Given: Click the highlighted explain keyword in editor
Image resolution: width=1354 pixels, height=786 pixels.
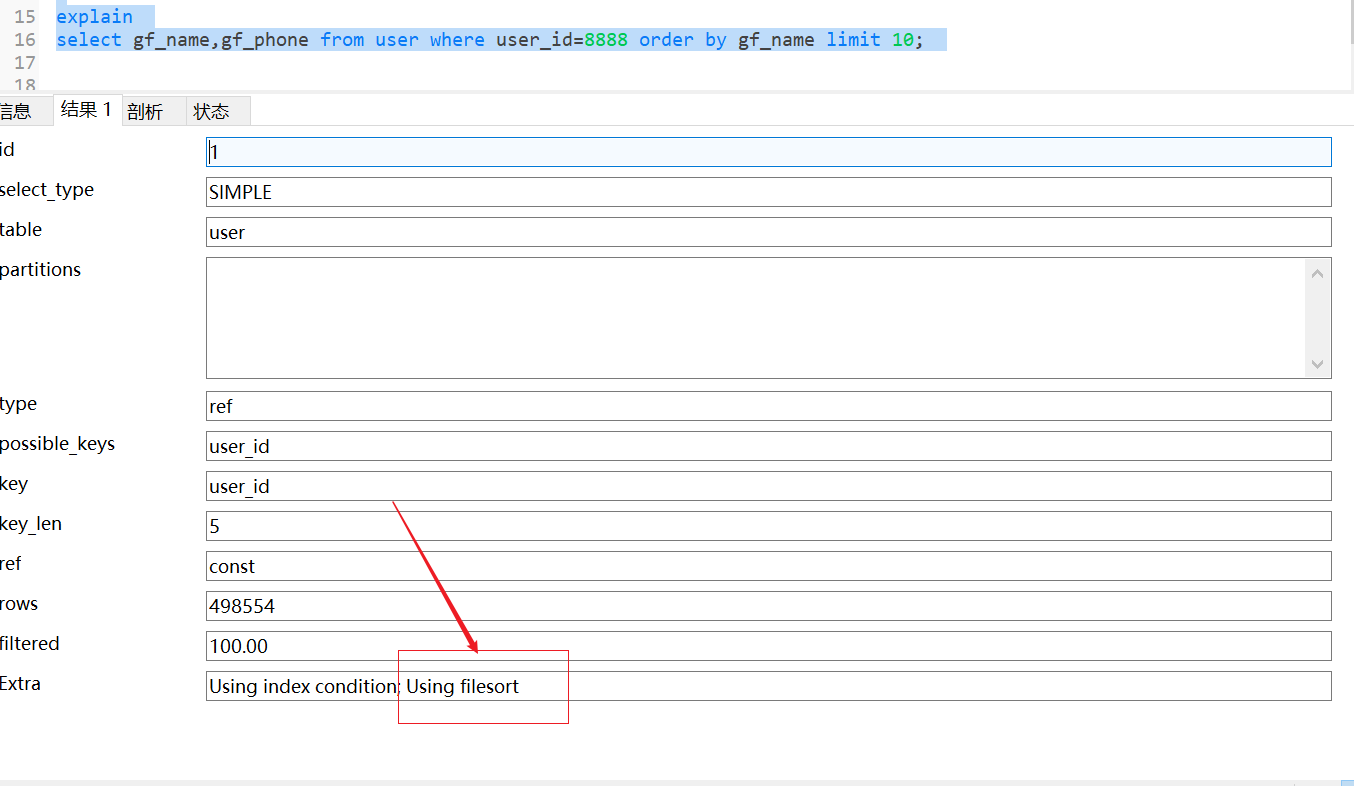Looking at the screenshot, I should pyautogui.click(x=94, y=15).
